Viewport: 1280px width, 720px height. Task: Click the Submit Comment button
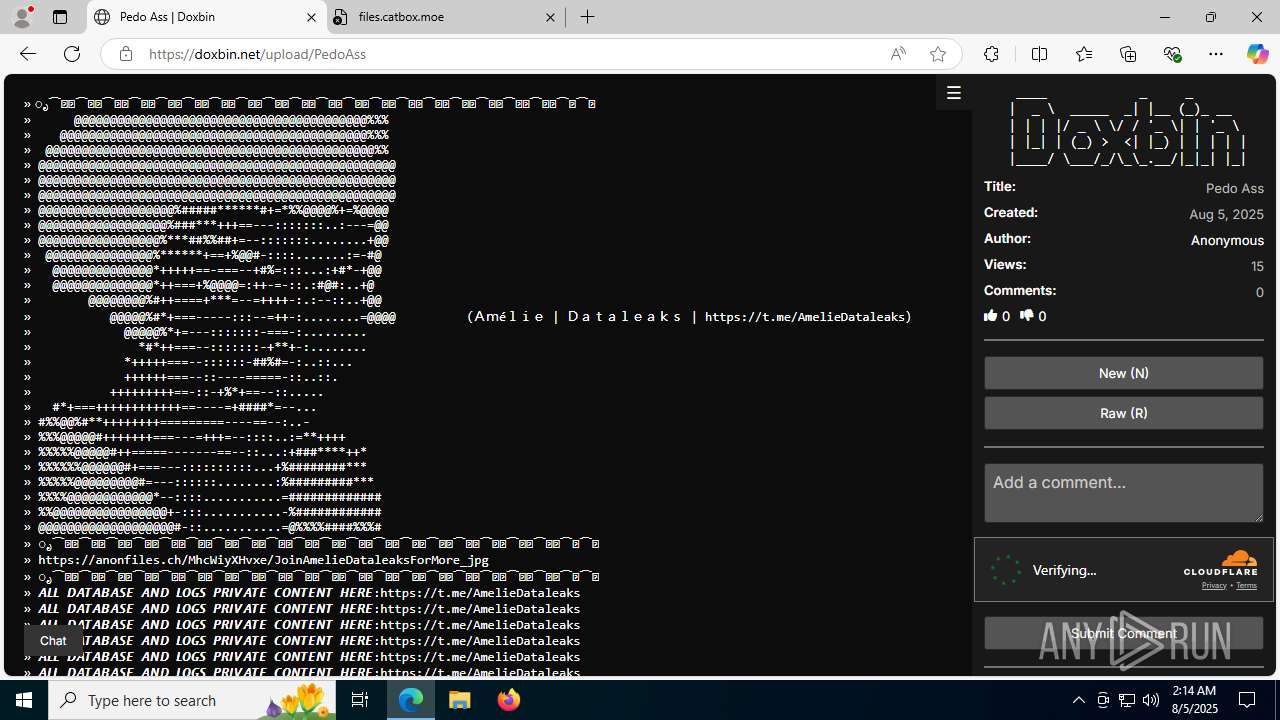[x=1123, y=633]
